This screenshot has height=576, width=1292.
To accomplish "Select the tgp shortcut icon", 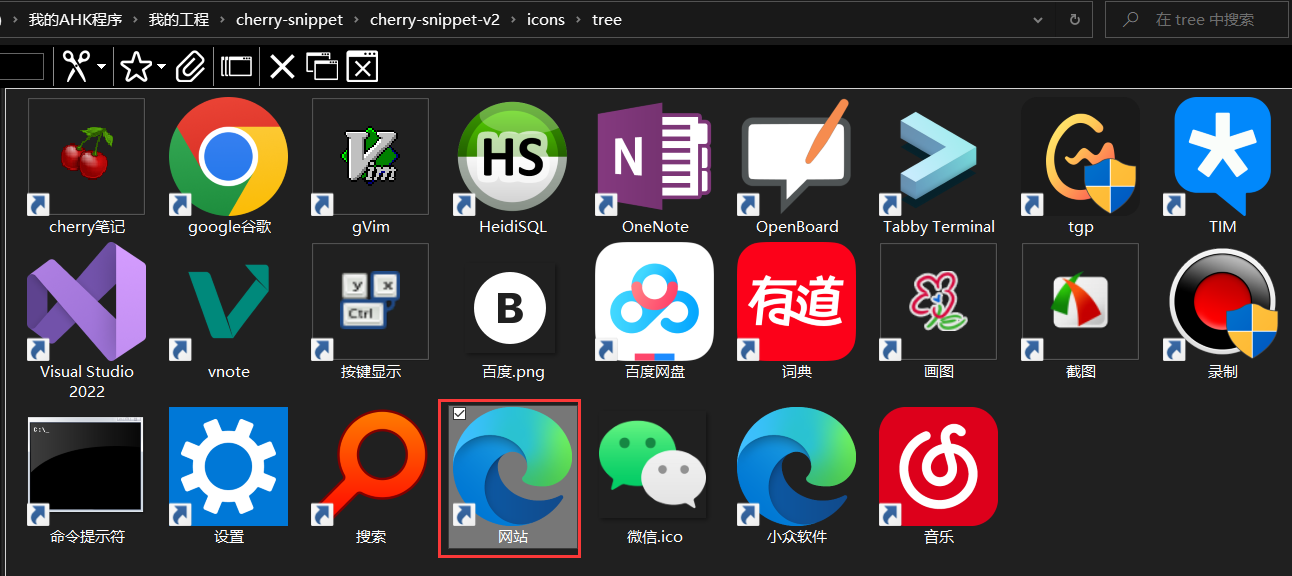I will [x=1081, y=156].
